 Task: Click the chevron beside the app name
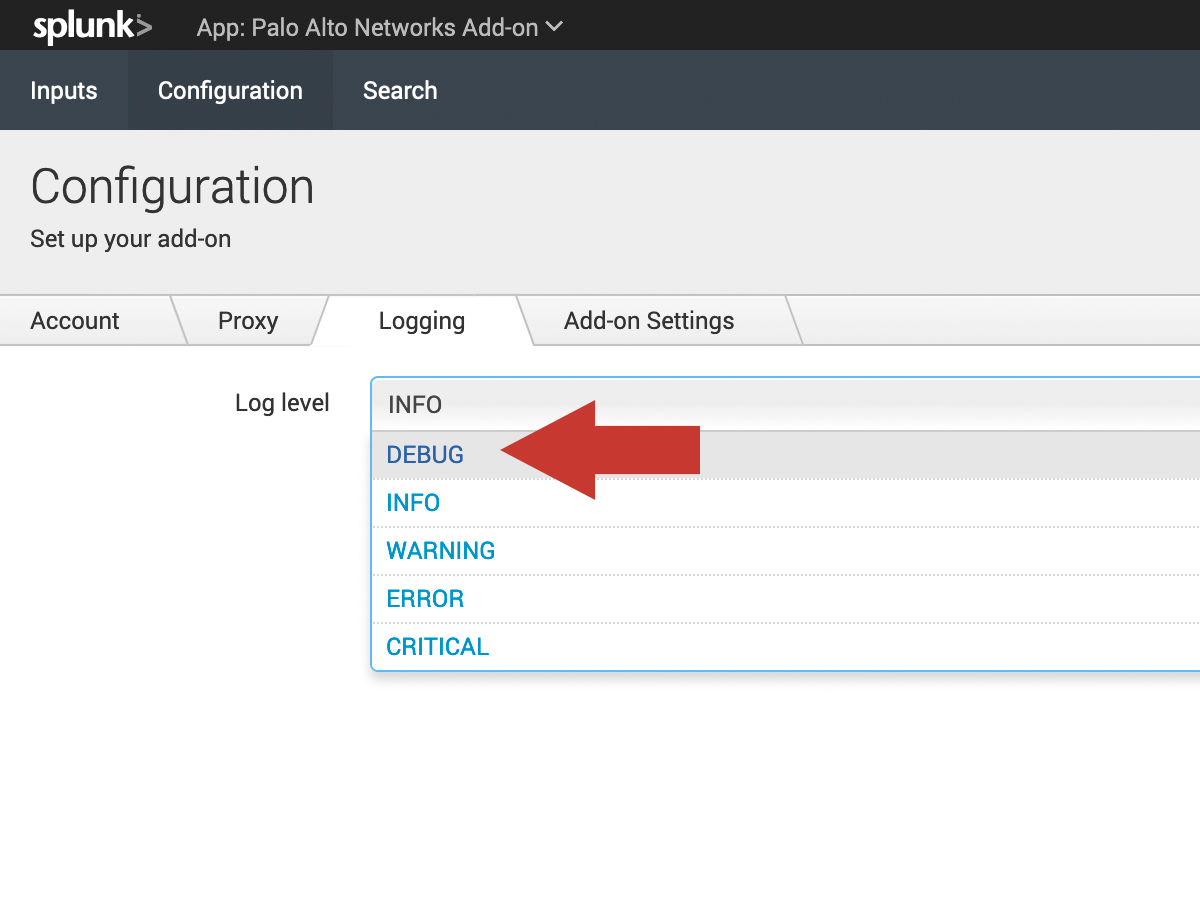click(555, 27)
